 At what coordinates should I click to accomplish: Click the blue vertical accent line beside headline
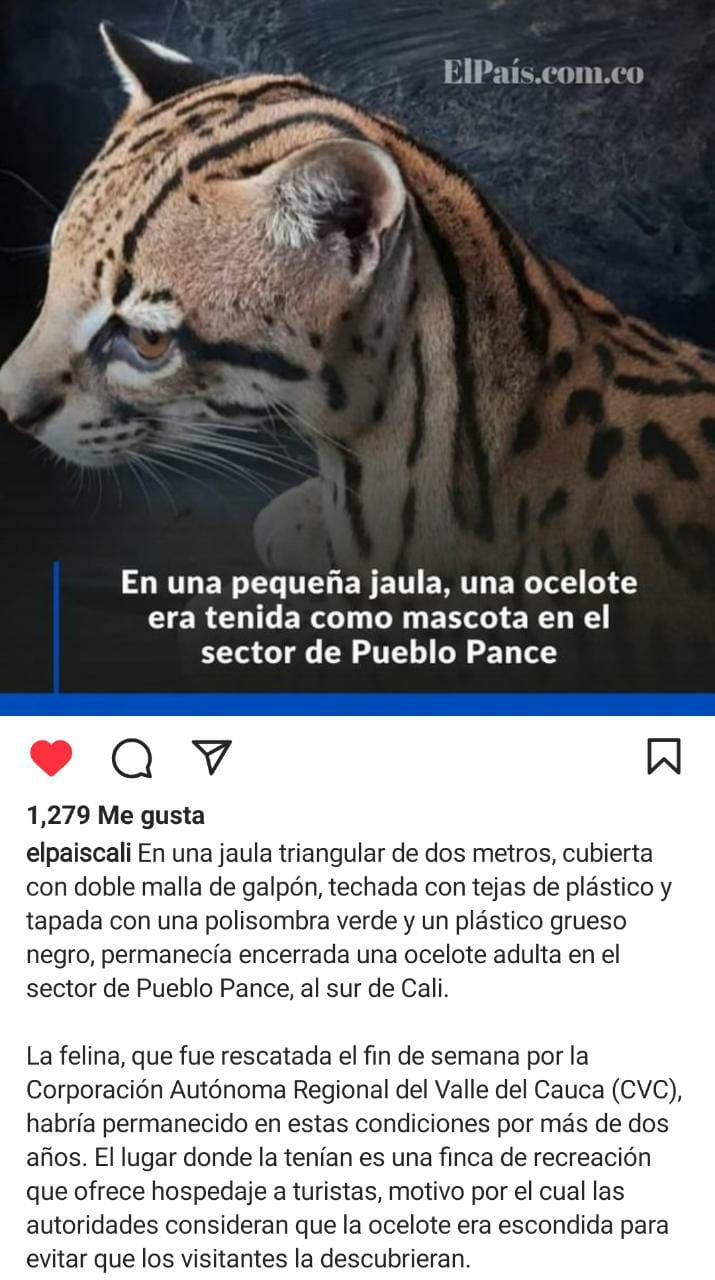(x=56, y=627)
